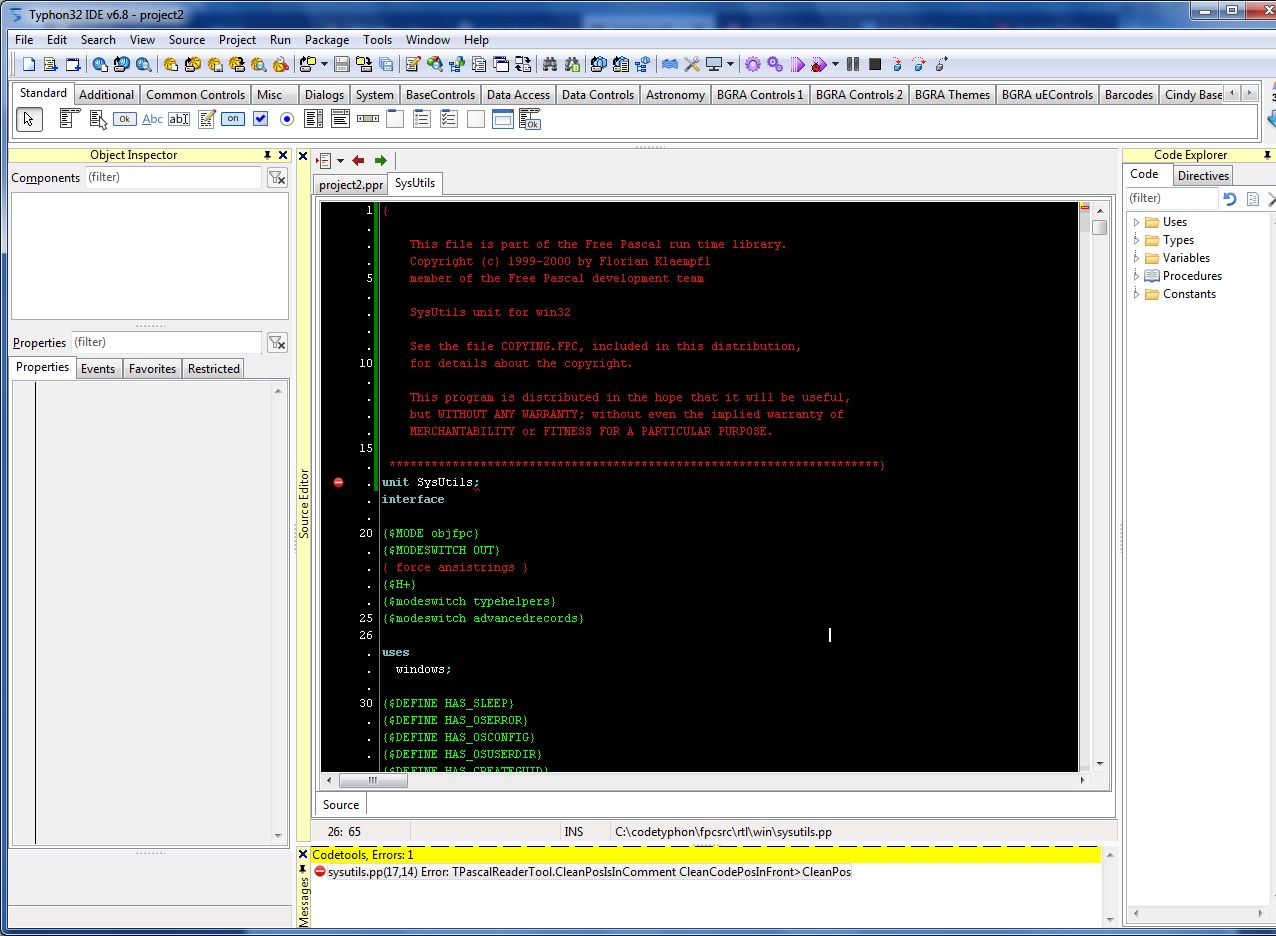The image size is (1276, 936).
Task: Switch to the Additional palette tab
Action: click(106, 95)
